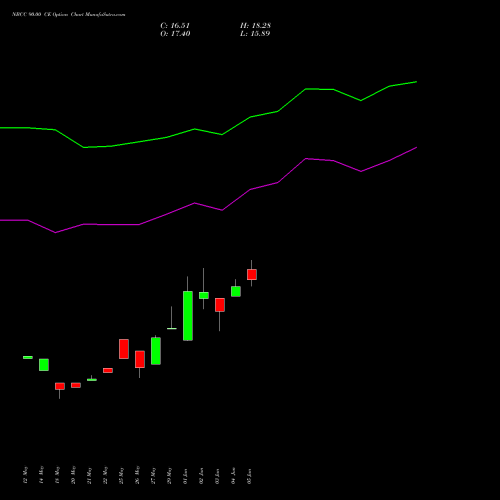The image size is (500, 500).
Task: Click the close value C: 16.51
Action: [175, 26]
